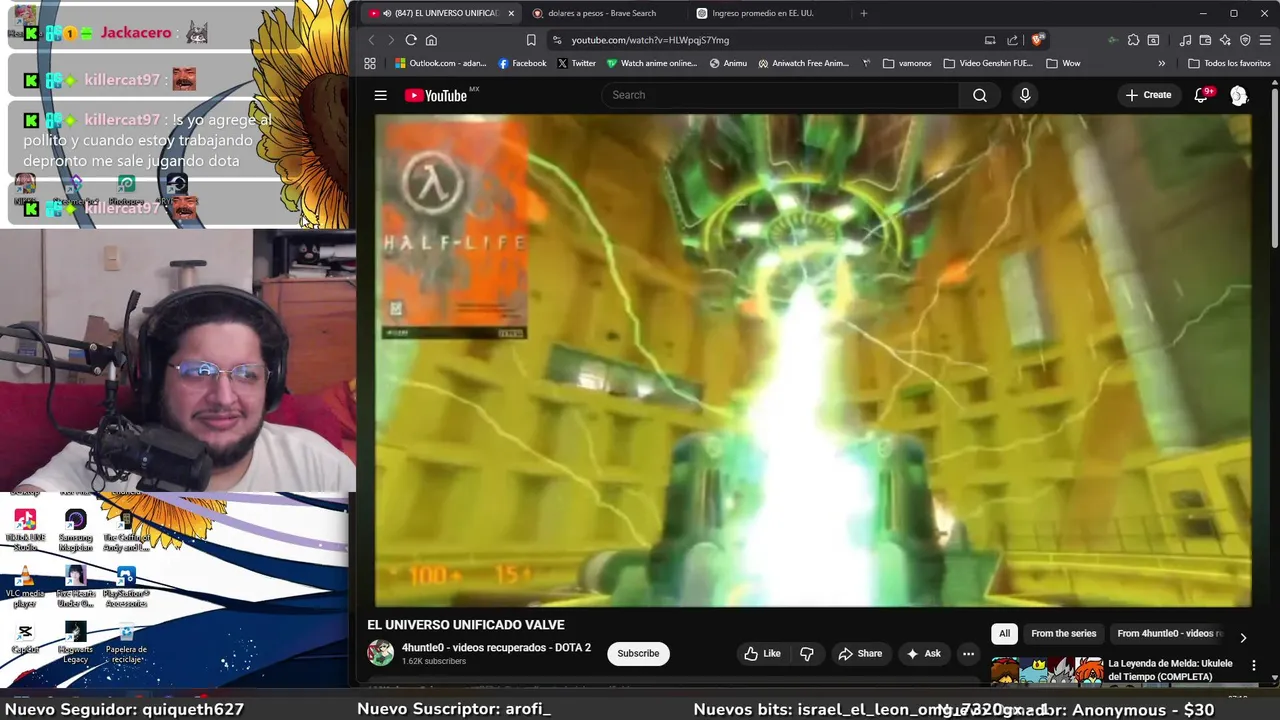Select the From the series chip
This screenshot has width=1280, height=720.
[1063, 633]
